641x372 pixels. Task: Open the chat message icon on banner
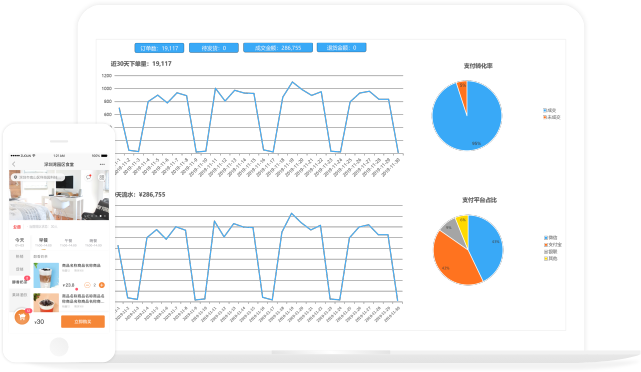89,177
